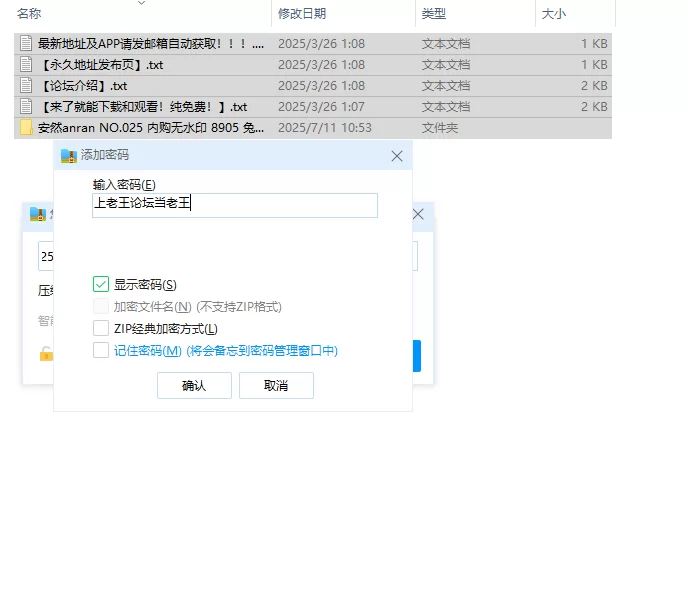Select the 【永久地址发布页】.txt file
Image resolution: width=688 pixels, height=613 pixels.
tap(313, 65)
